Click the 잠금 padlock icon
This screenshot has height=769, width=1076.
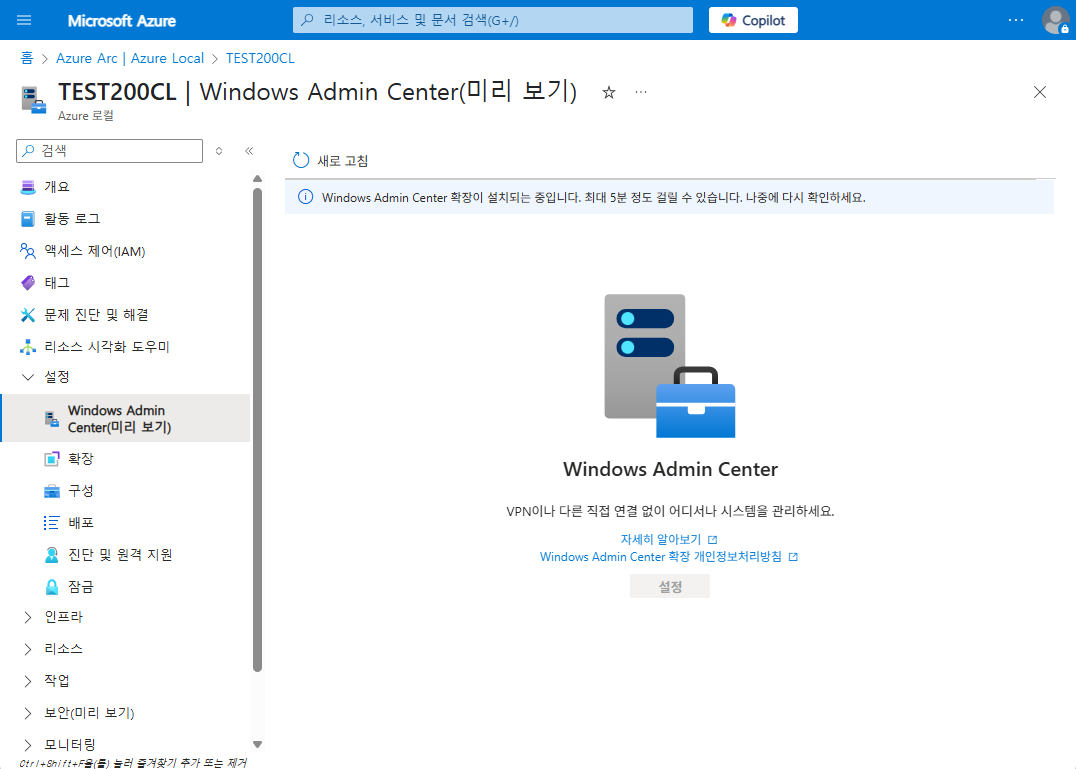coord(51,587)
